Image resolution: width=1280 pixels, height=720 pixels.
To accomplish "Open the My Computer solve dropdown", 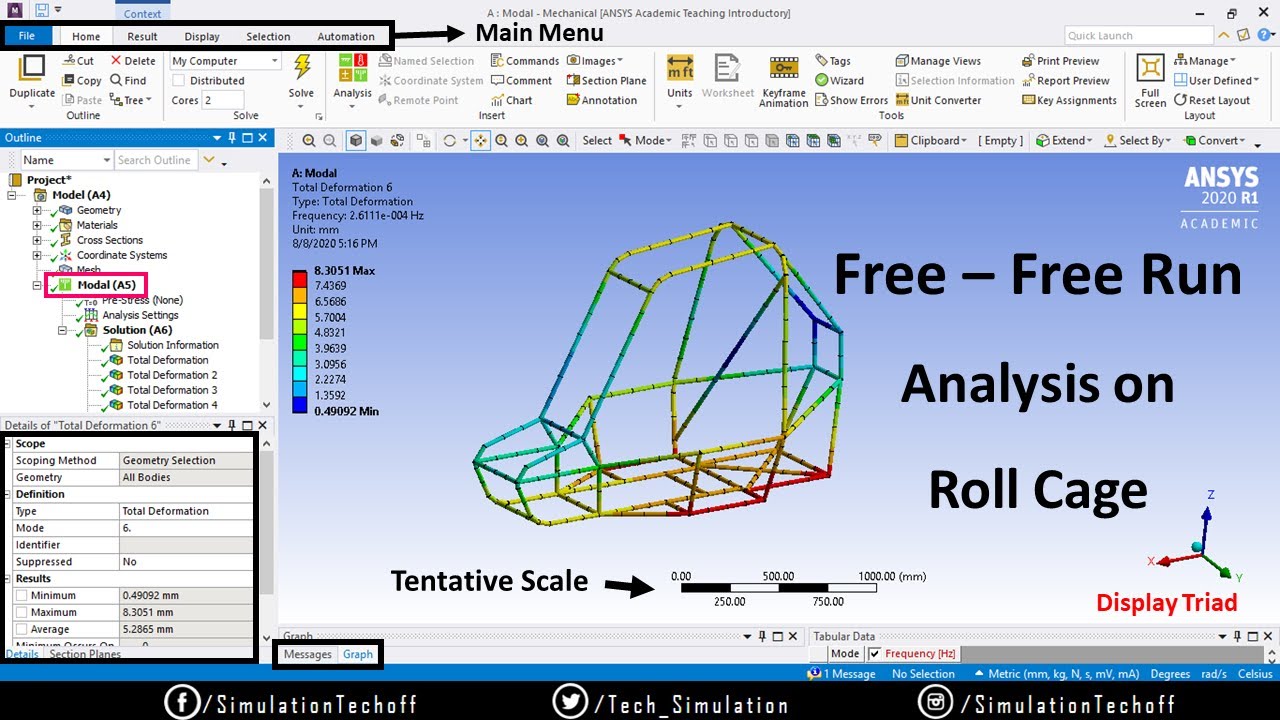I will click(225, 61).
